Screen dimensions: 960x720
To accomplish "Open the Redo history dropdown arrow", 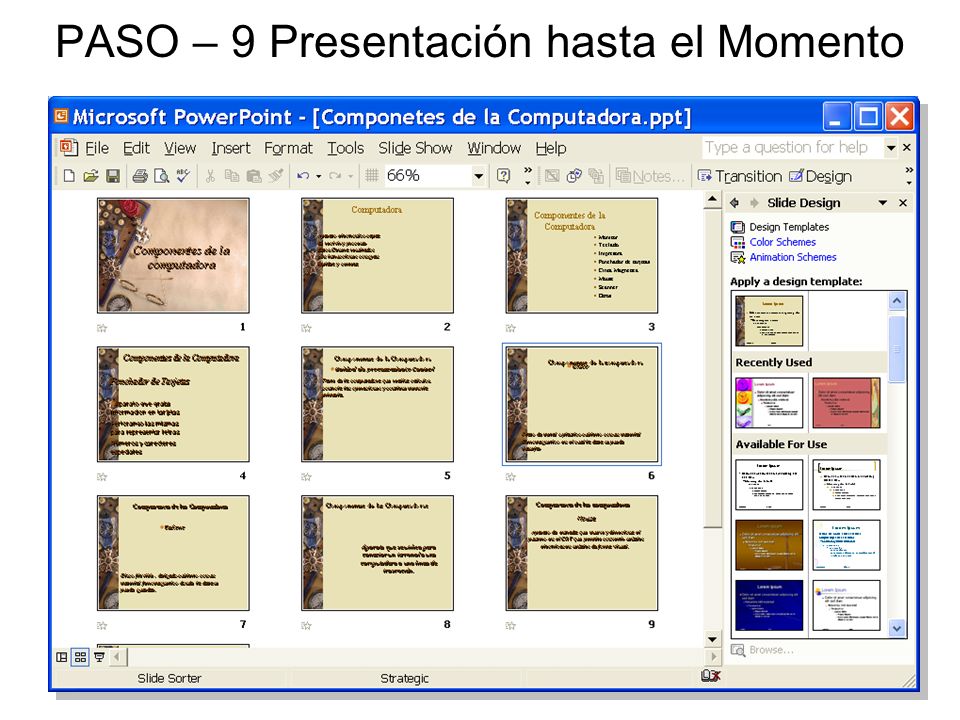I will [x=350, y=176].
